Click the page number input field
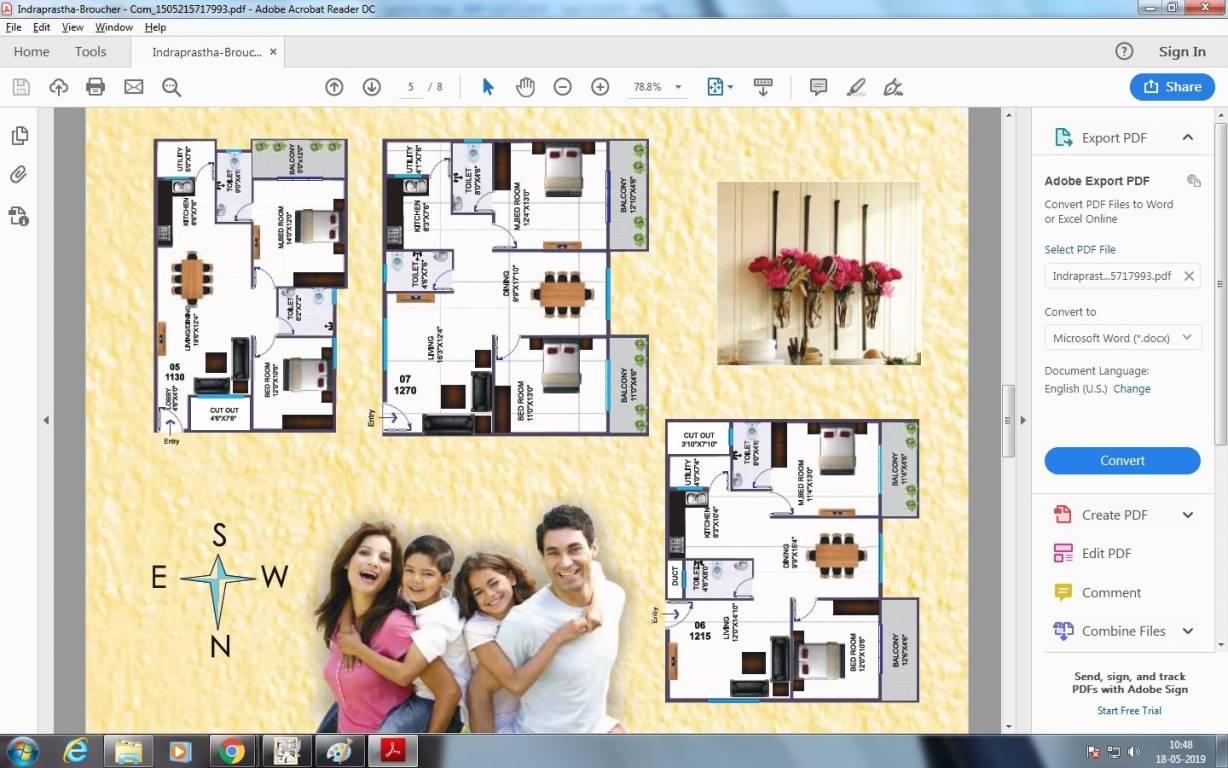1228x768 pixels. (410, 87)
